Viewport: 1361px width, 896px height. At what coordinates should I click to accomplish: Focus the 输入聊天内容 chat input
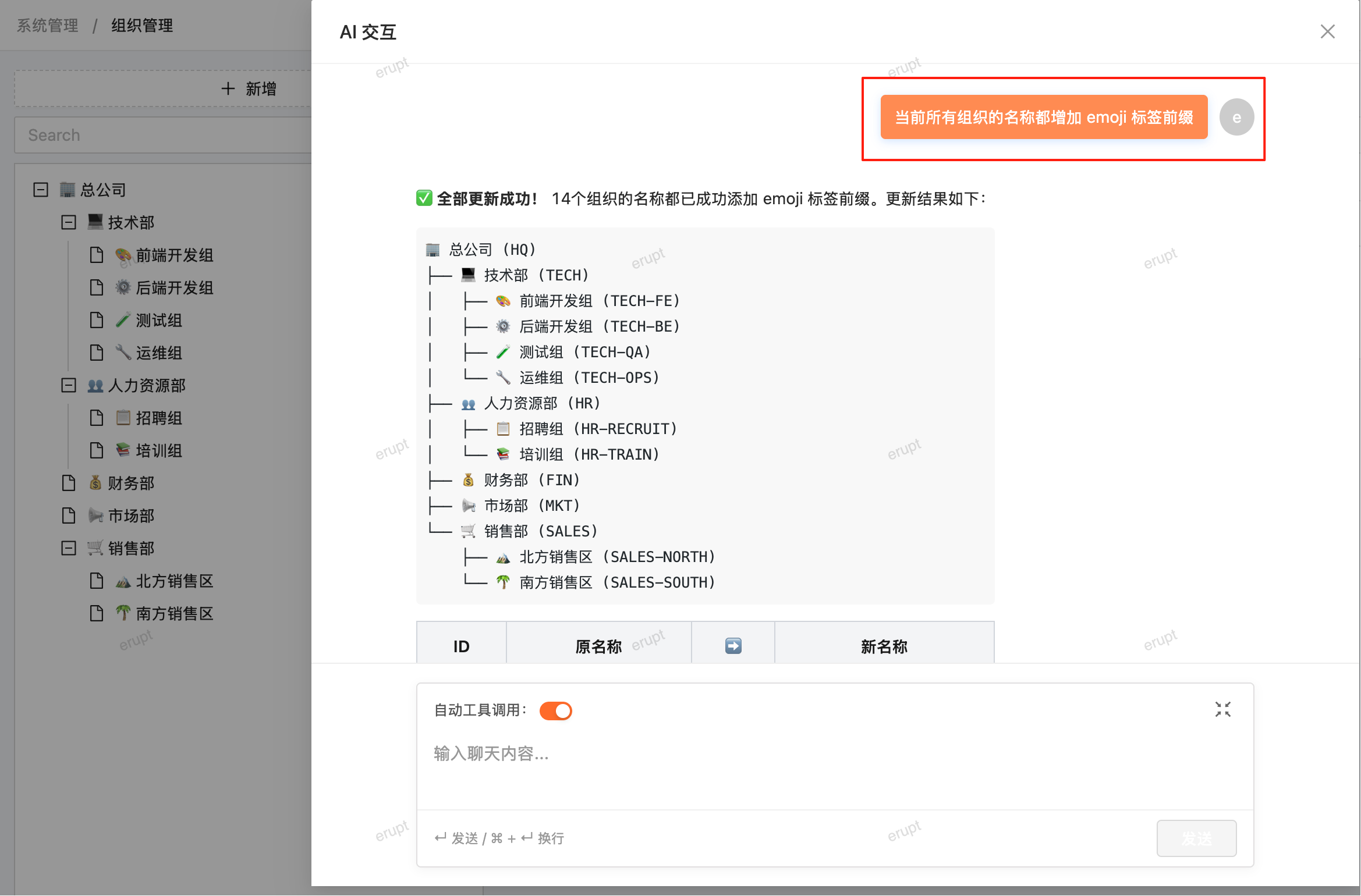[835, 768]
